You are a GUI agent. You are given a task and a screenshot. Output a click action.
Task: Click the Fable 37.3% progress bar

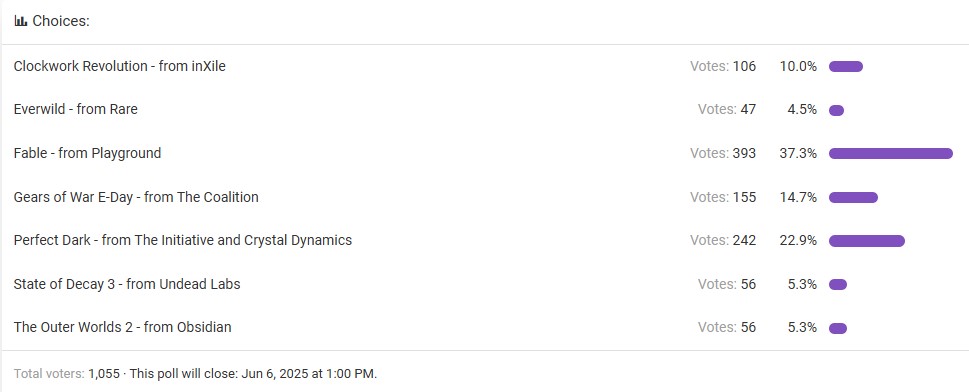click(x=891, y=153)
